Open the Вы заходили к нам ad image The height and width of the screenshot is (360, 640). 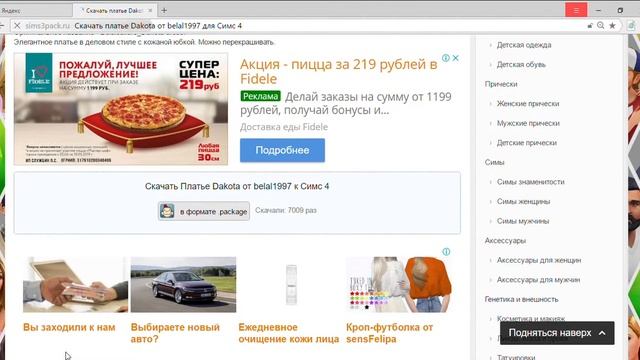pyautogui.click(x=75, y=284)
